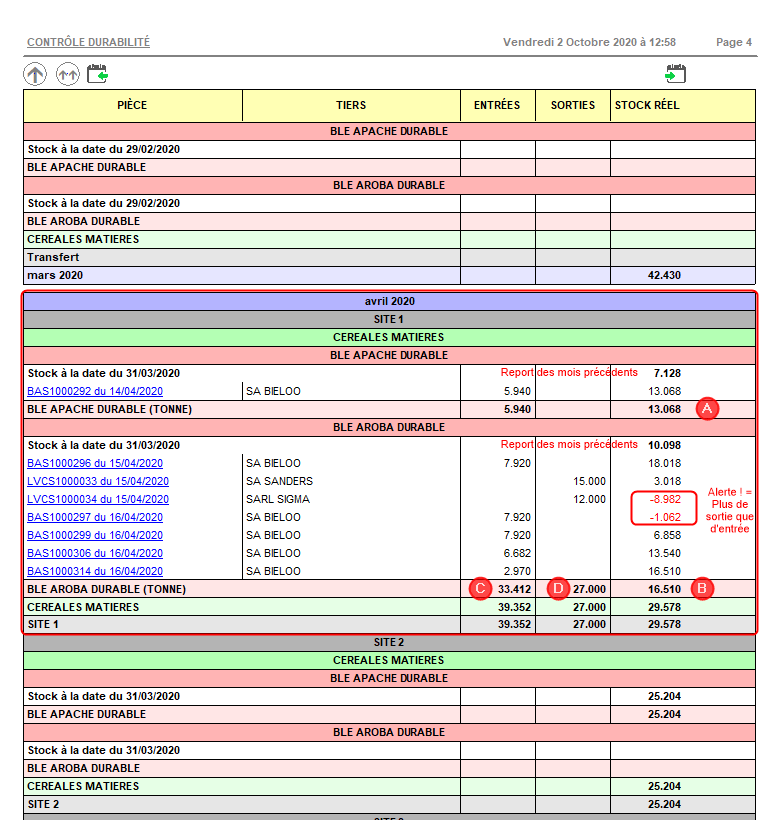This screenshot has width=777, height=820.
Task: Open document LVCS1000033 du 15/04/2020
Action: [x=98, y=481]
